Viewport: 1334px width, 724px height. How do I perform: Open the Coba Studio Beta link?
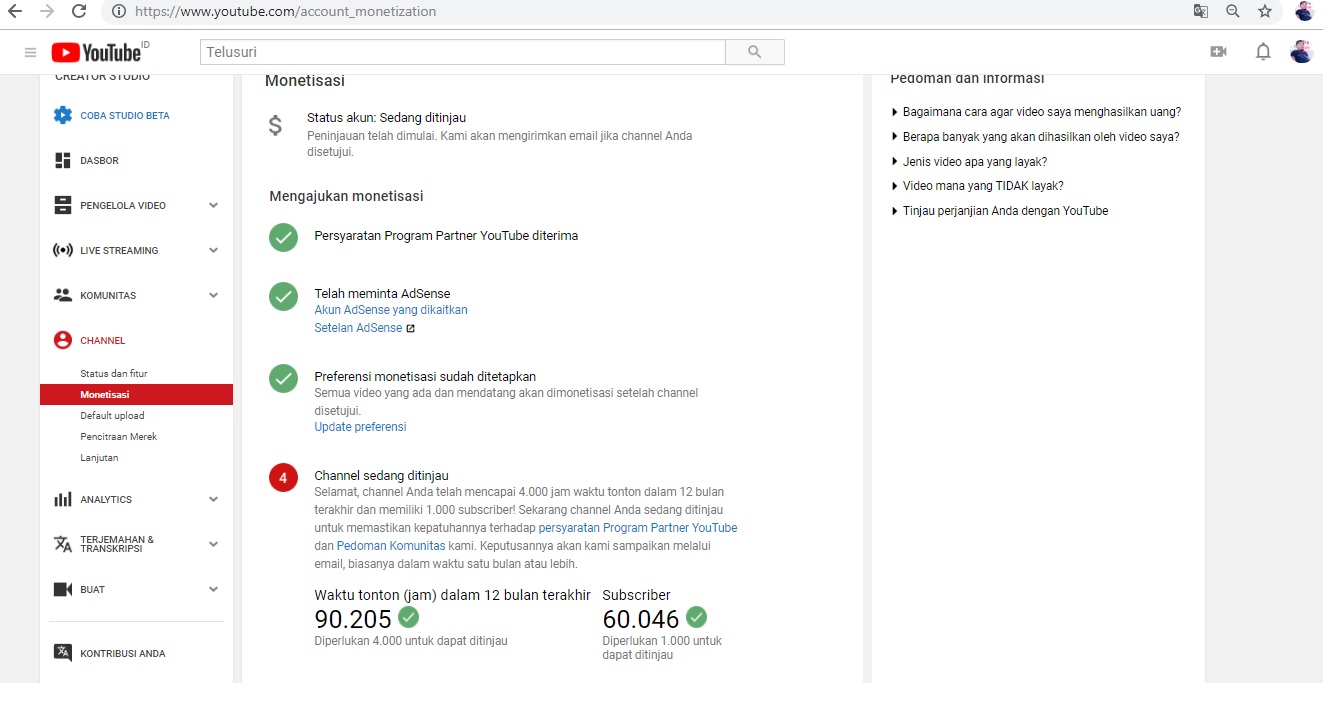(125, 116)
